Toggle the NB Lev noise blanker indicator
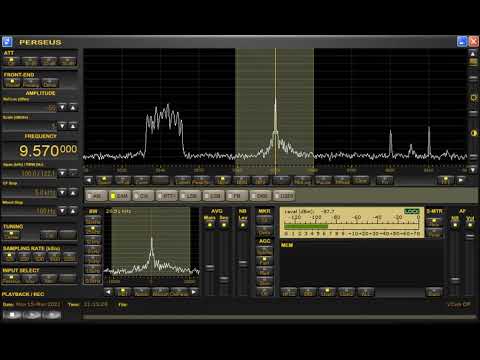Image resolution: width=480 pixels, height=360 pixels. click(243, 225)
